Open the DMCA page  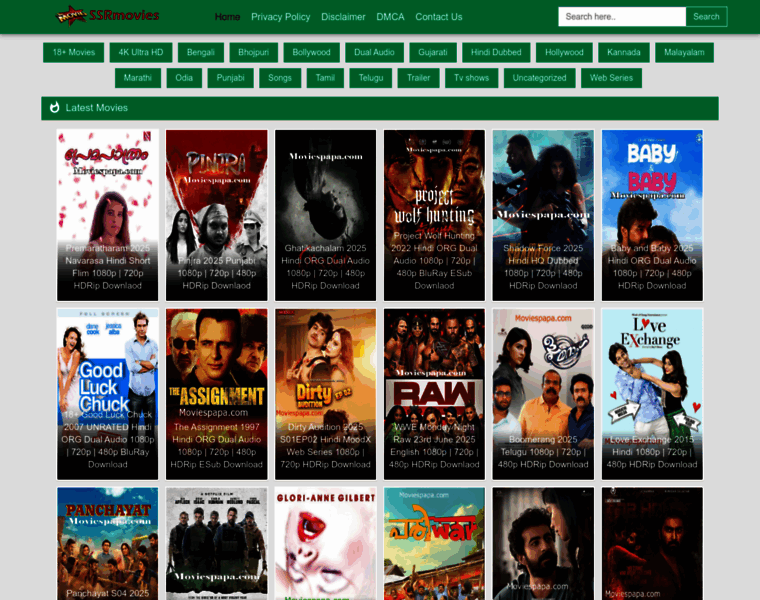point(390,17)
